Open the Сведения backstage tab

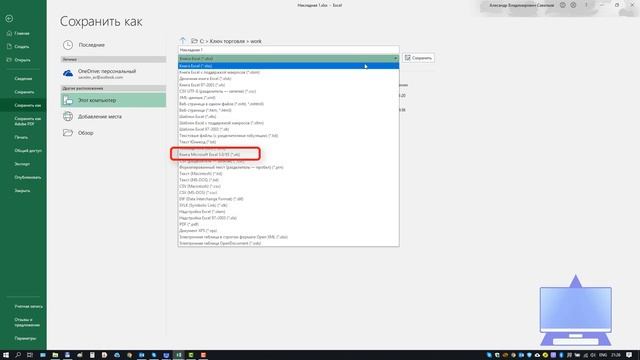pyautogui.click(x=23, y=78)
